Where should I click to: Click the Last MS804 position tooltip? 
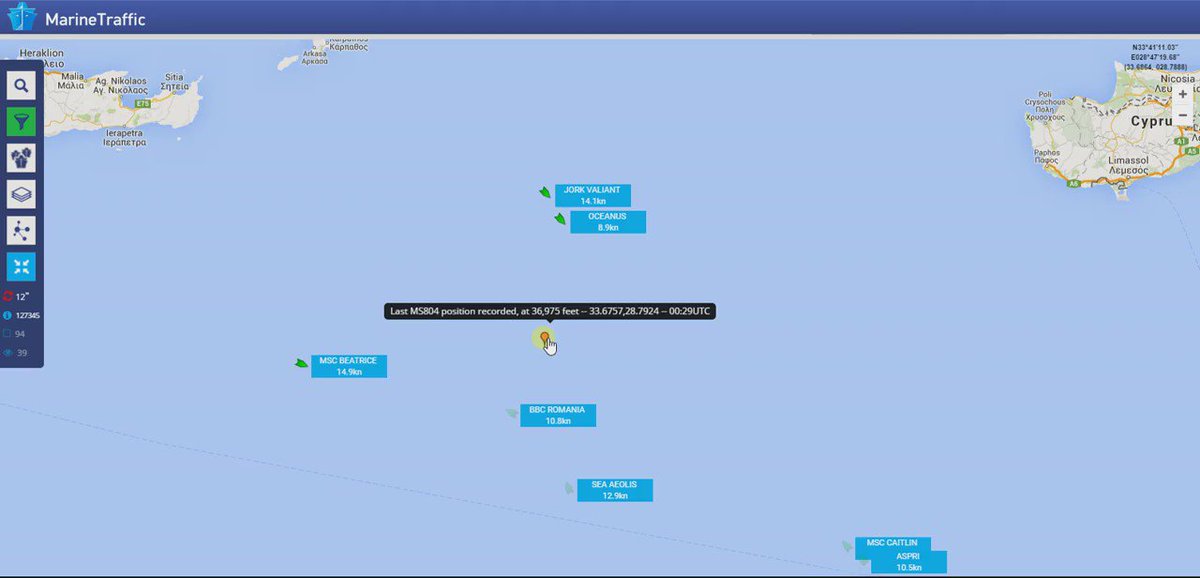click(550, 311)
